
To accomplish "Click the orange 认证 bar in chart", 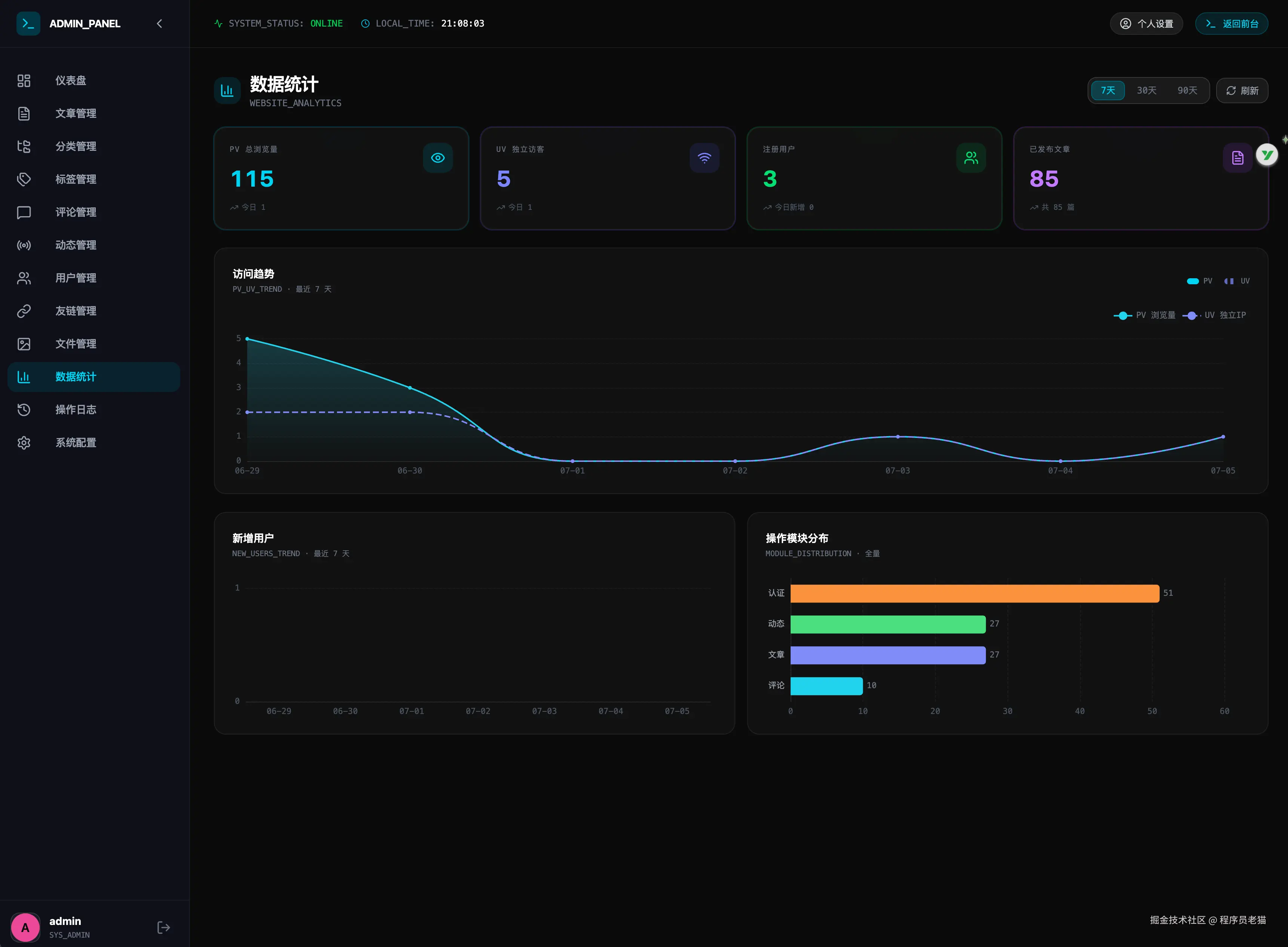I will (975, 593).
